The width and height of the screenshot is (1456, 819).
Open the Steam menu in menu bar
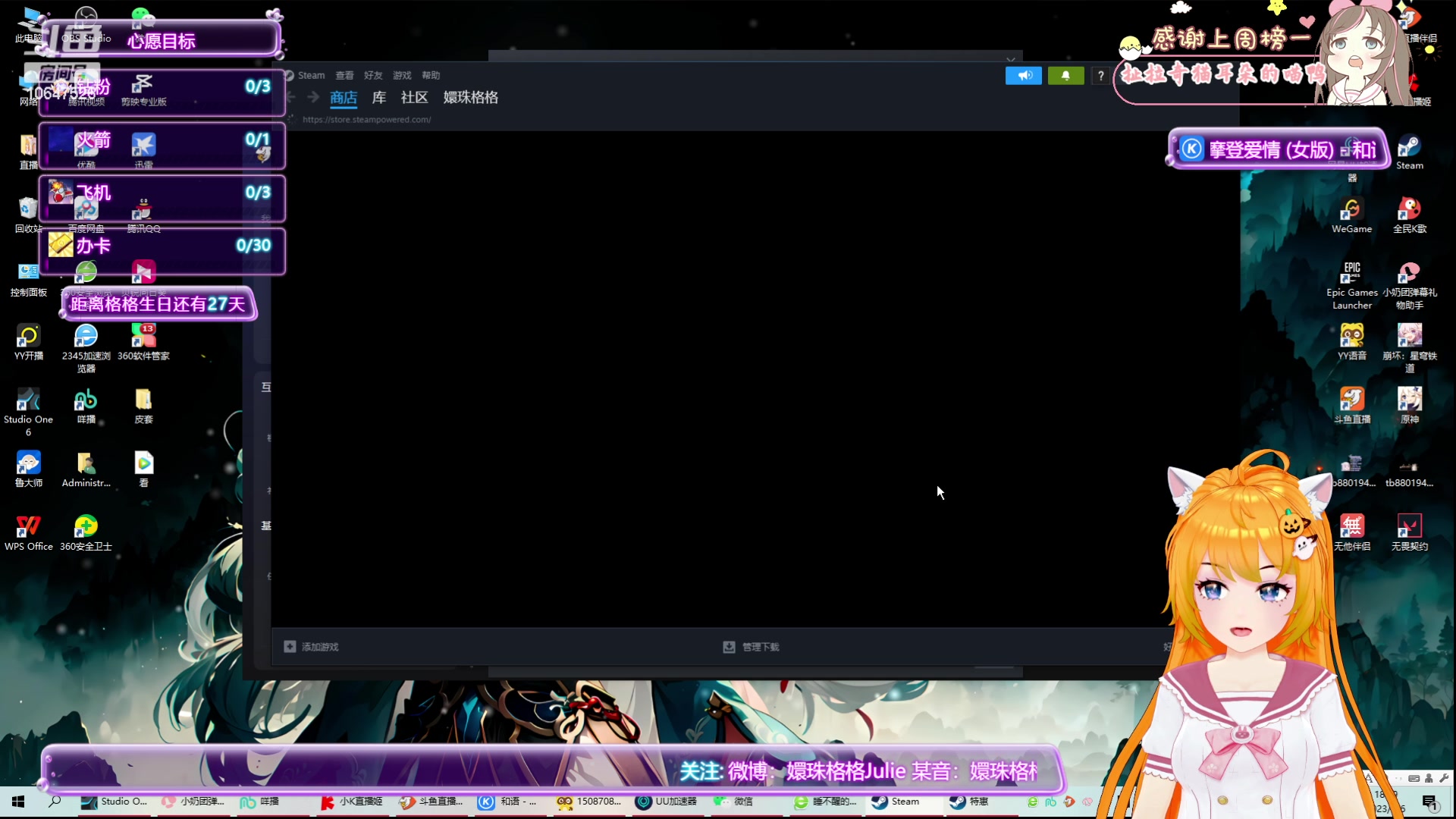click(311, 75)
